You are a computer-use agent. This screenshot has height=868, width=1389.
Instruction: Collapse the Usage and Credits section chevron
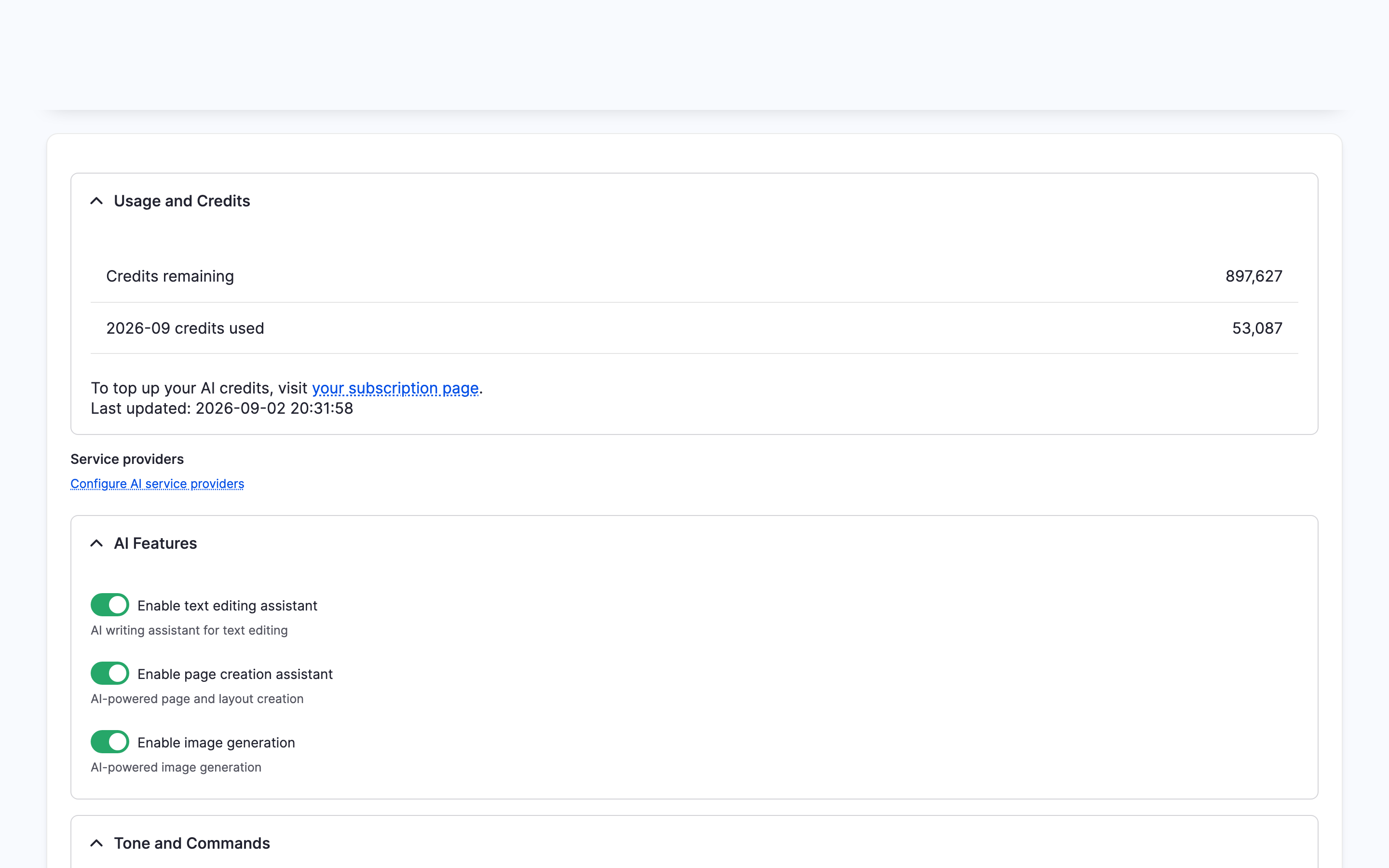pyautogui.click(x=96, y=201)
